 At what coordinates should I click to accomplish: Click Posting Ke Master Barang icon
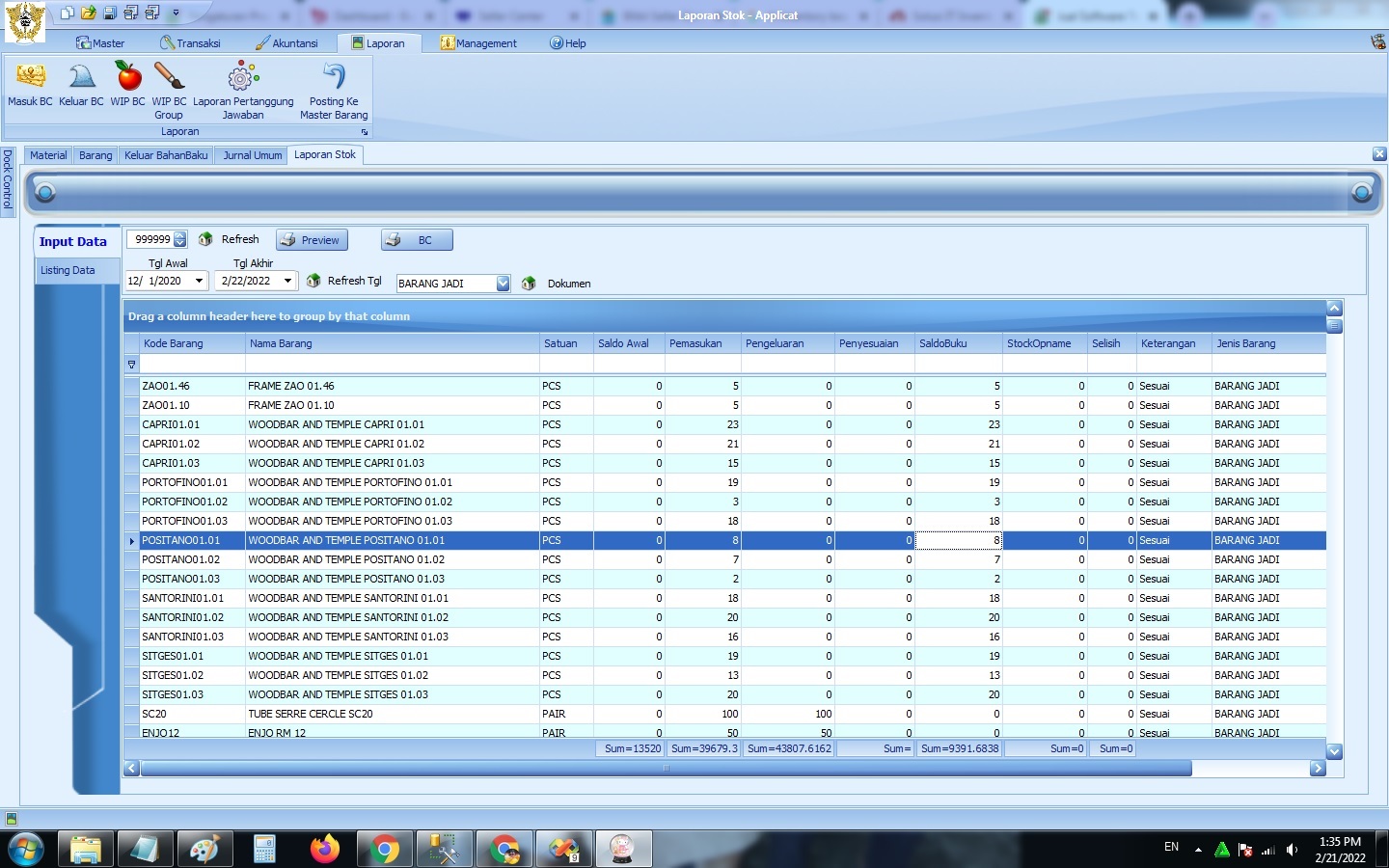pyautogui.click(x=334, y=77)
